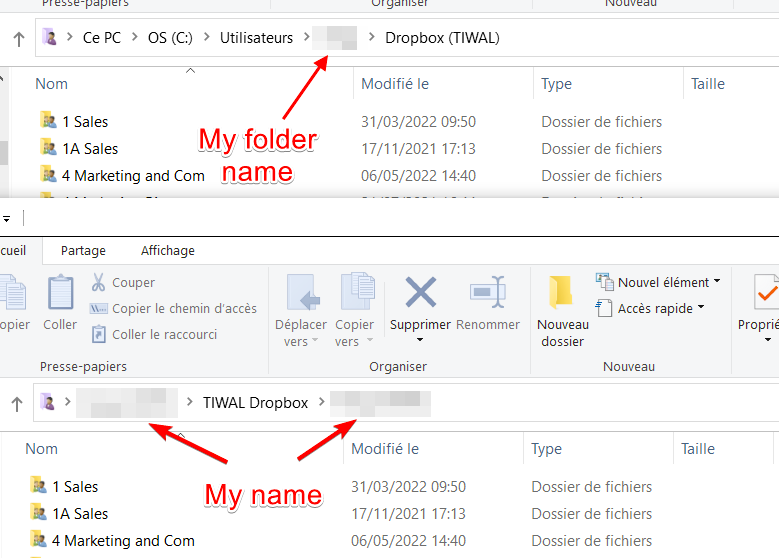Switch to the Partage ribbon tab
The height and width of the screenshot is (558, 779).
tap(83, 250)
